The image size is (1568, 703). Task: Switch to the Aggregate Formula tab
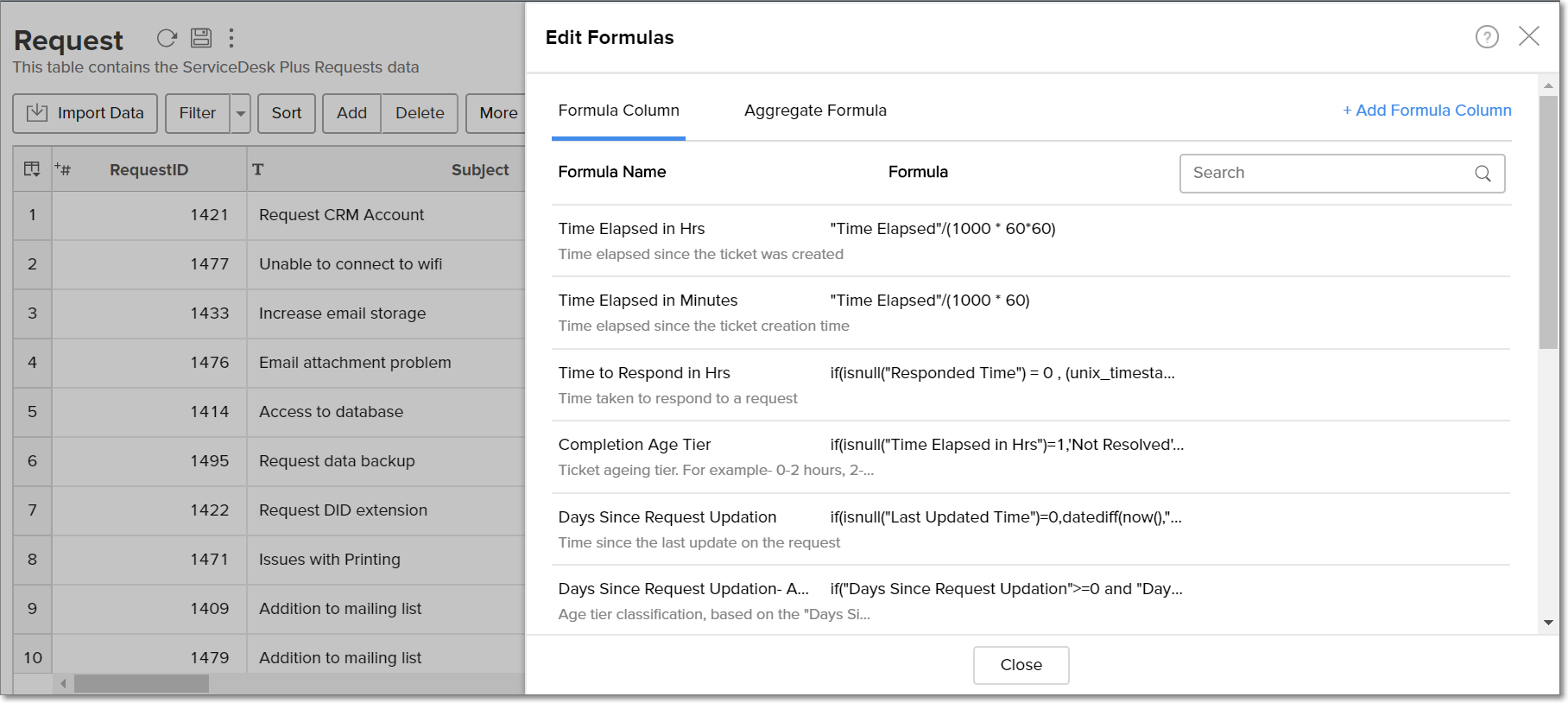(x=815, y=111)
